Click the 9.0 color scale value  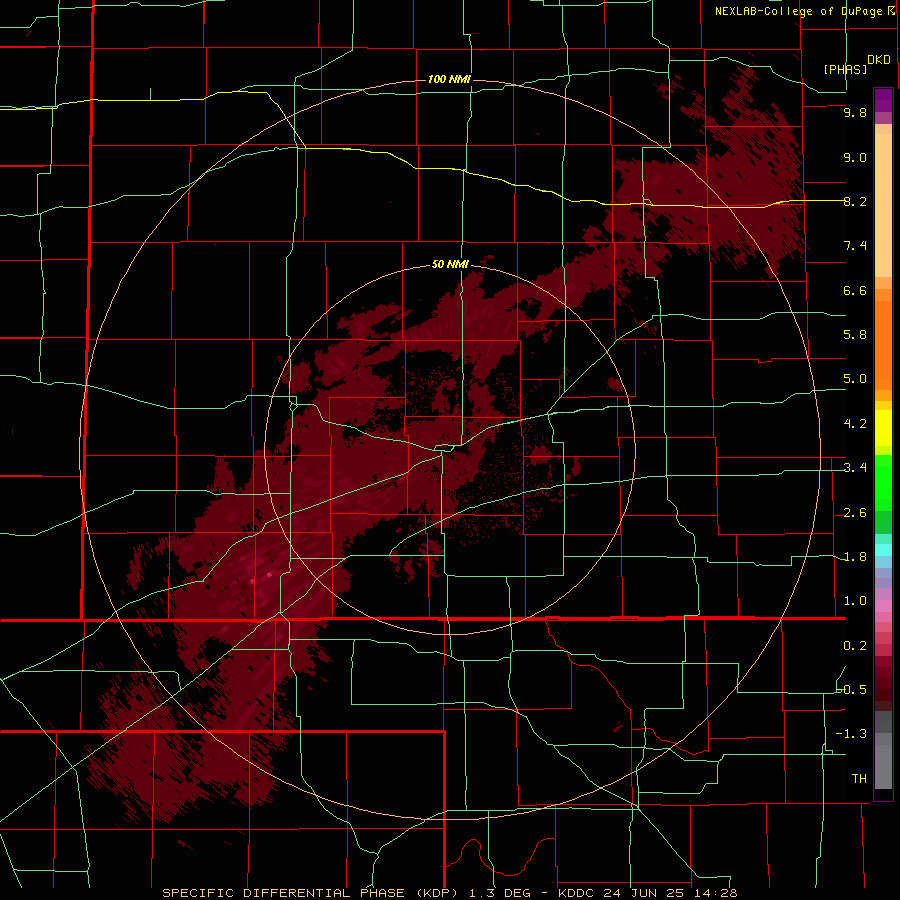click(x=855, y=157)
